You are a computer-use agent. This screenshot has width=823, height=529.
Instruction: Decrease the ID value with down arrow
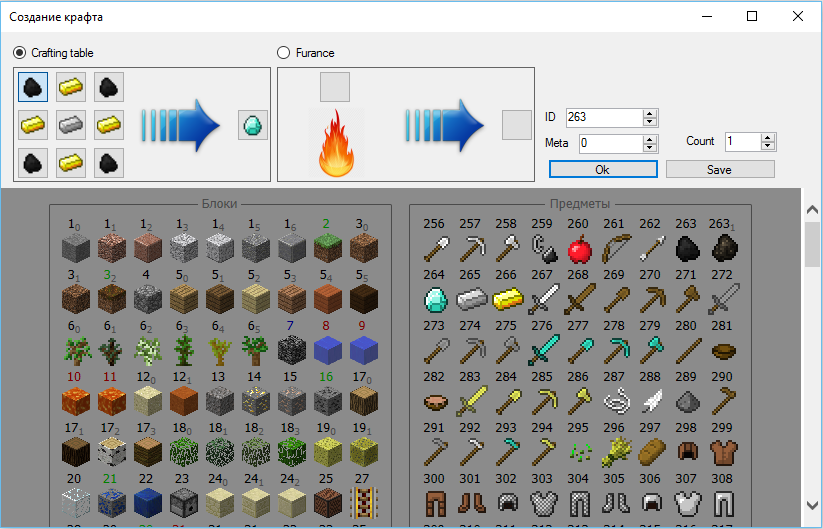[x=650, y=122]
